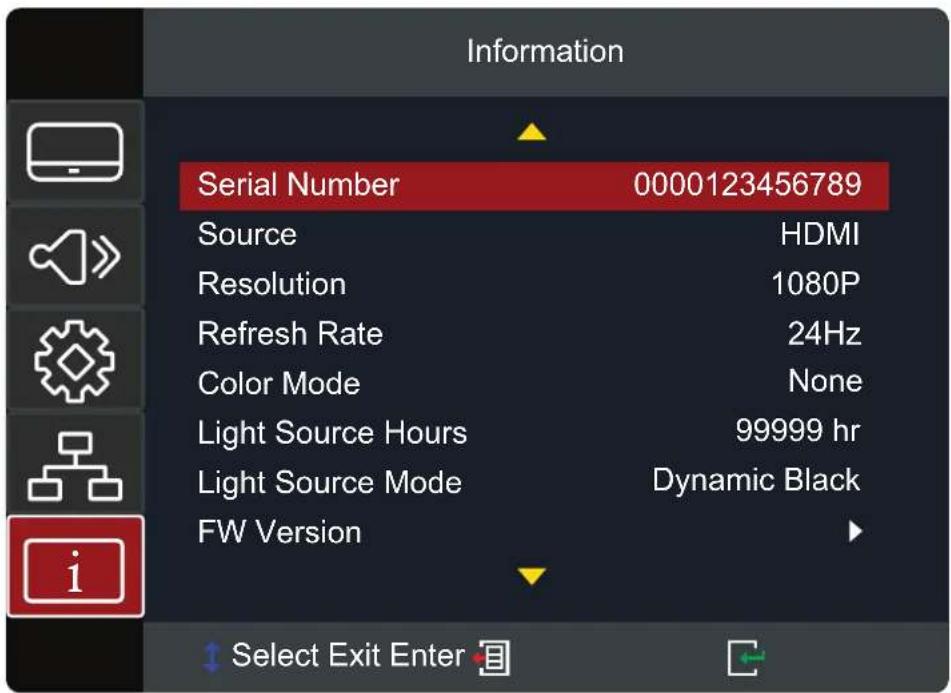Click the green Enter icon in footer
Screen dimensions: 951x693
coord(746,658)
